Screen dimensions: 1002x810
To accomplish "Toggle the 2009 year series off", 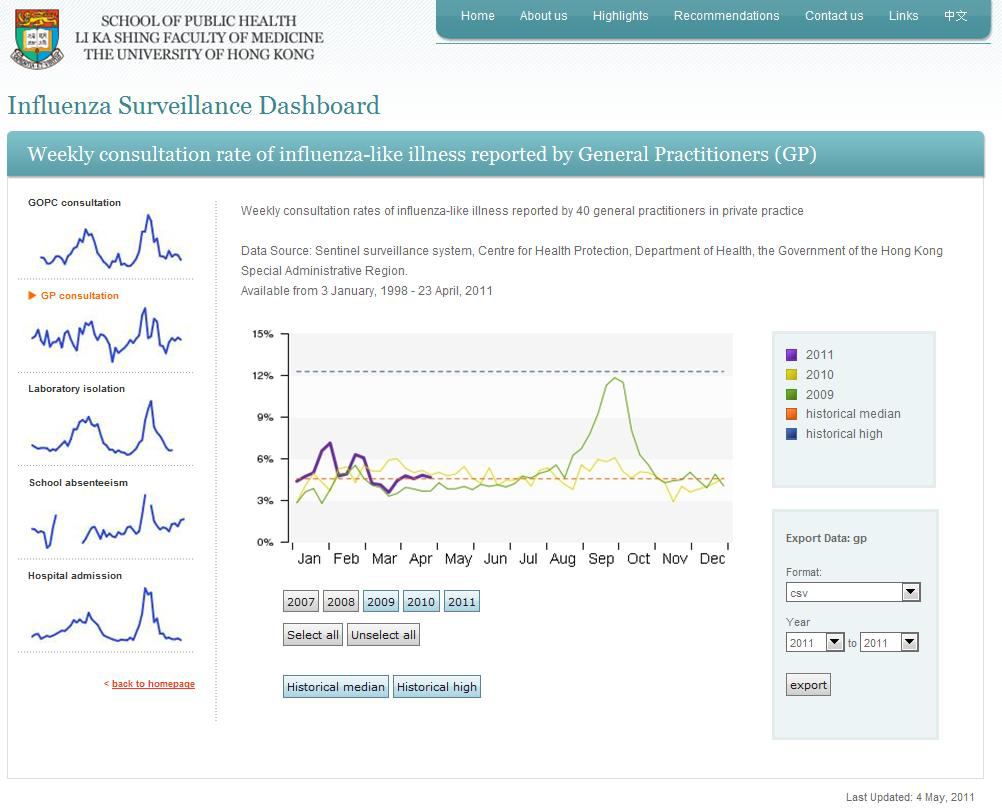I will [381, 602].
